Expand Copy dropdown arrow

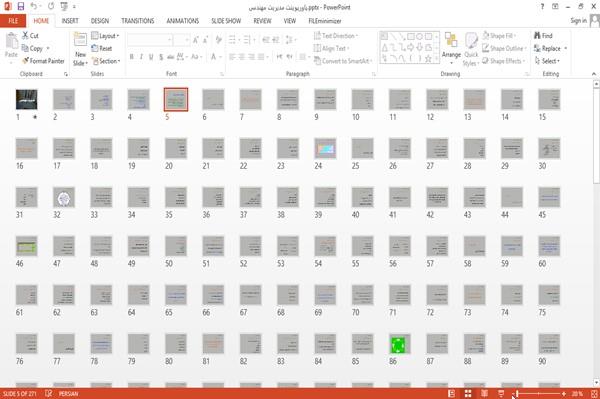tap(48, 48)
